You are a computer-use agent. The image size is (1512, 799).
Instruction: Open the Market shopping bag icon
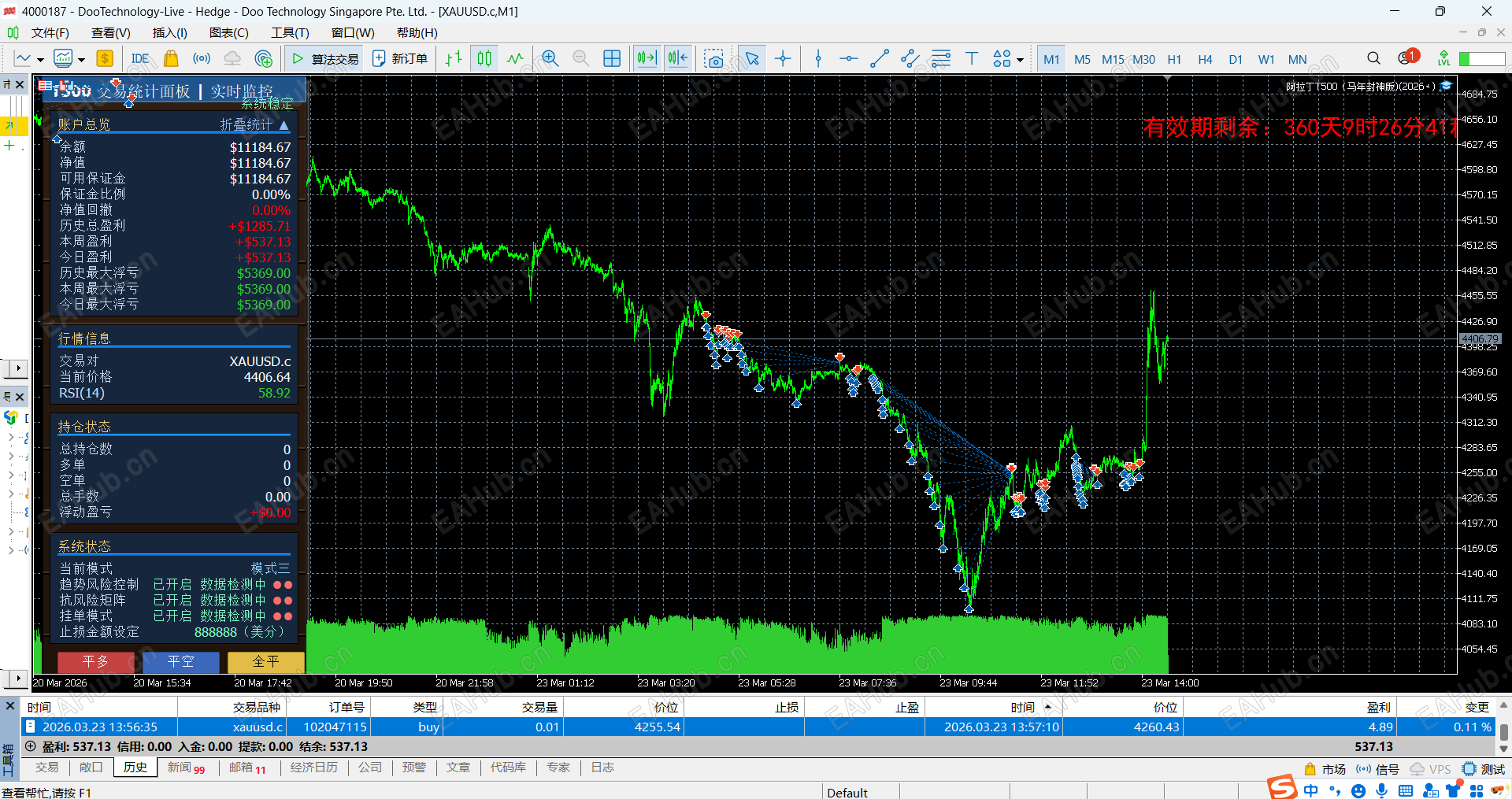click(x=171, y=58)
